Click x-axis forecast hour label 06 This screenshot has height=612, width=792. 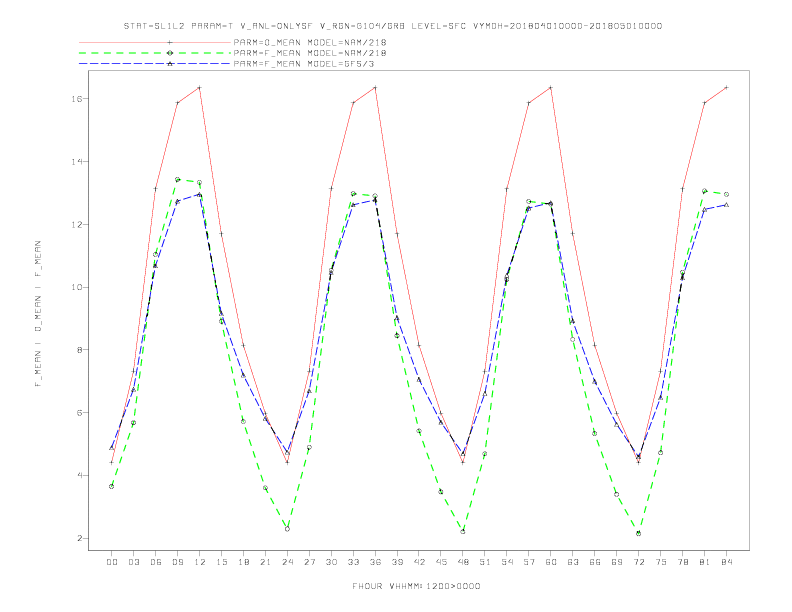(156, 562)
